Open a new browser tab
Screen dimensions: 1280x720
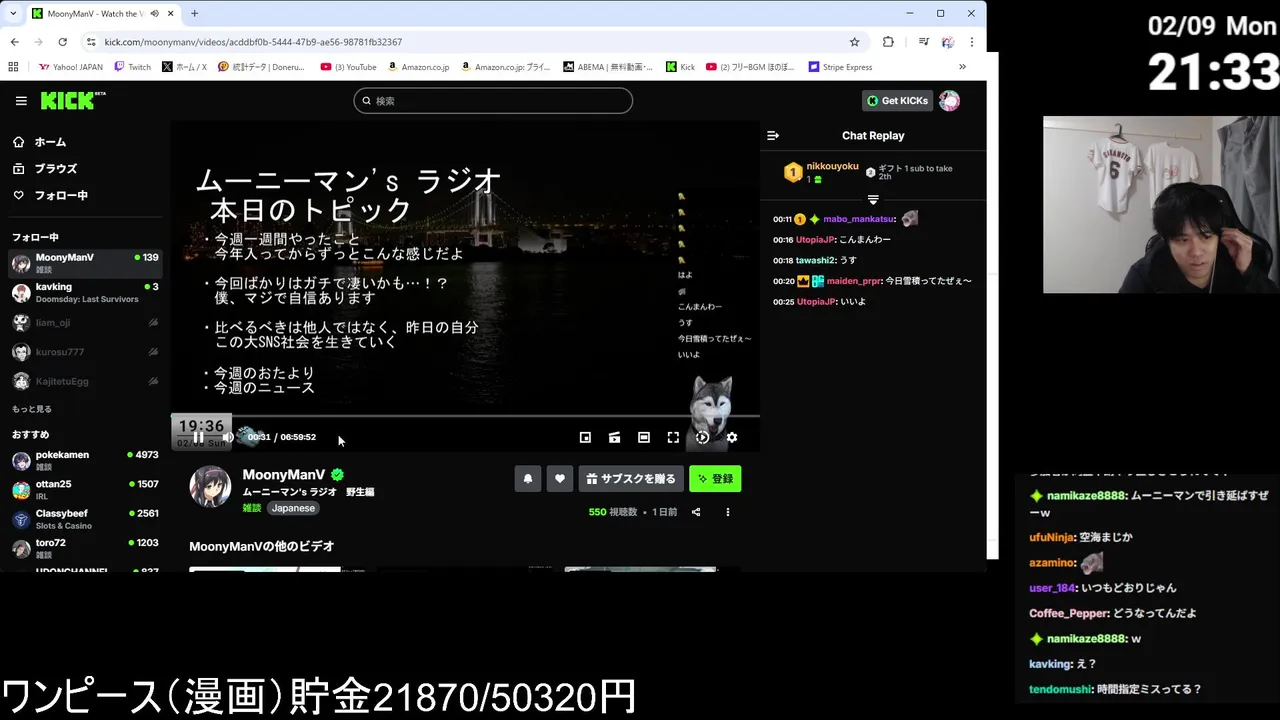click(x=194, y=13)
